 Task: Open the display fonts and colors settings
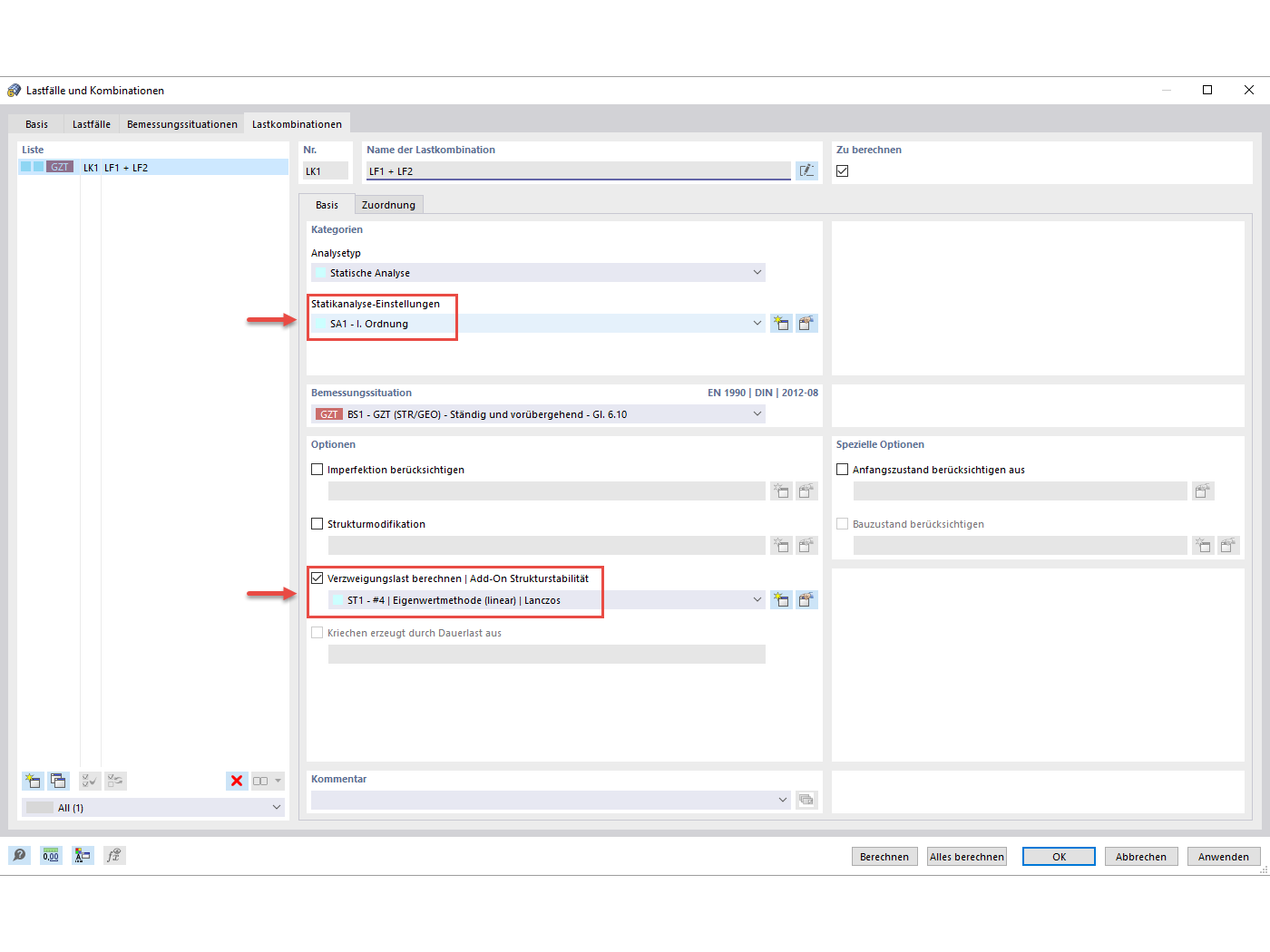coord(83,855)
